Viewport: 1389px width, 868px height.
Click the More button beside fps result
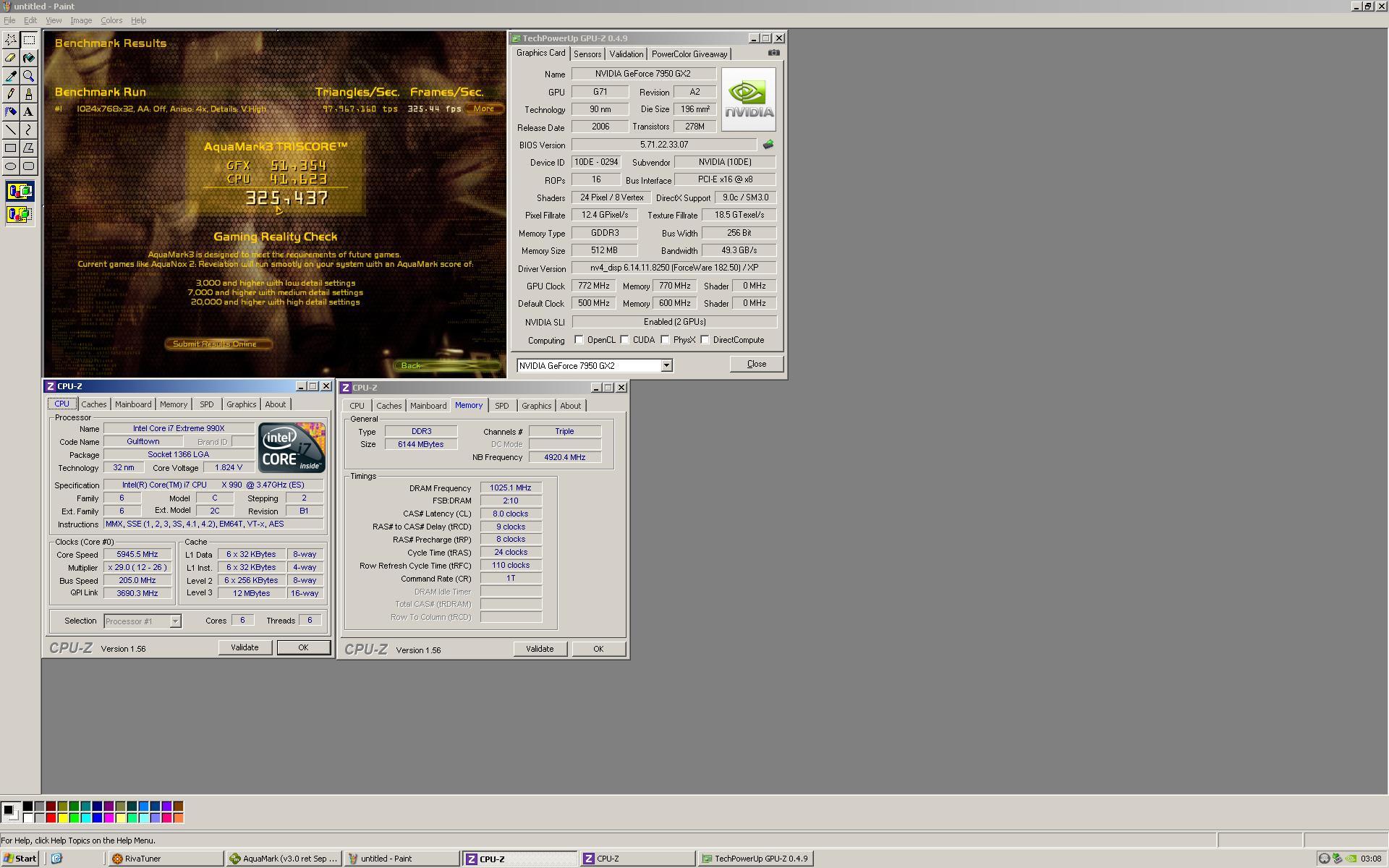click(x=484, y=109)
